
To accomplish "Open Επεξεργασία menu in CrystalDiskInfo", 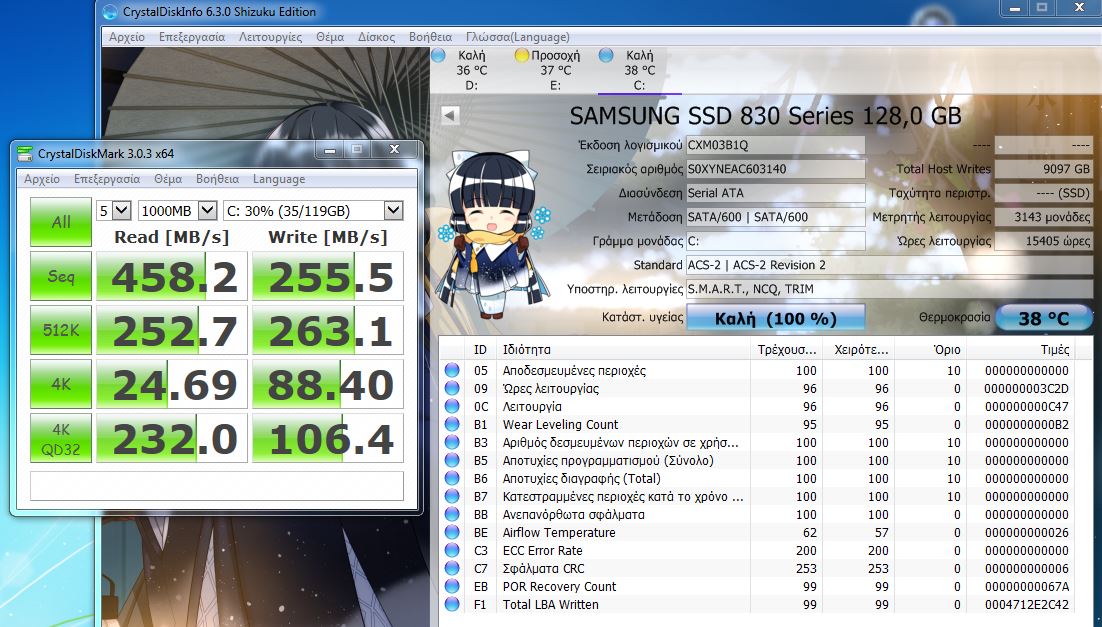I will coord(192,37).
